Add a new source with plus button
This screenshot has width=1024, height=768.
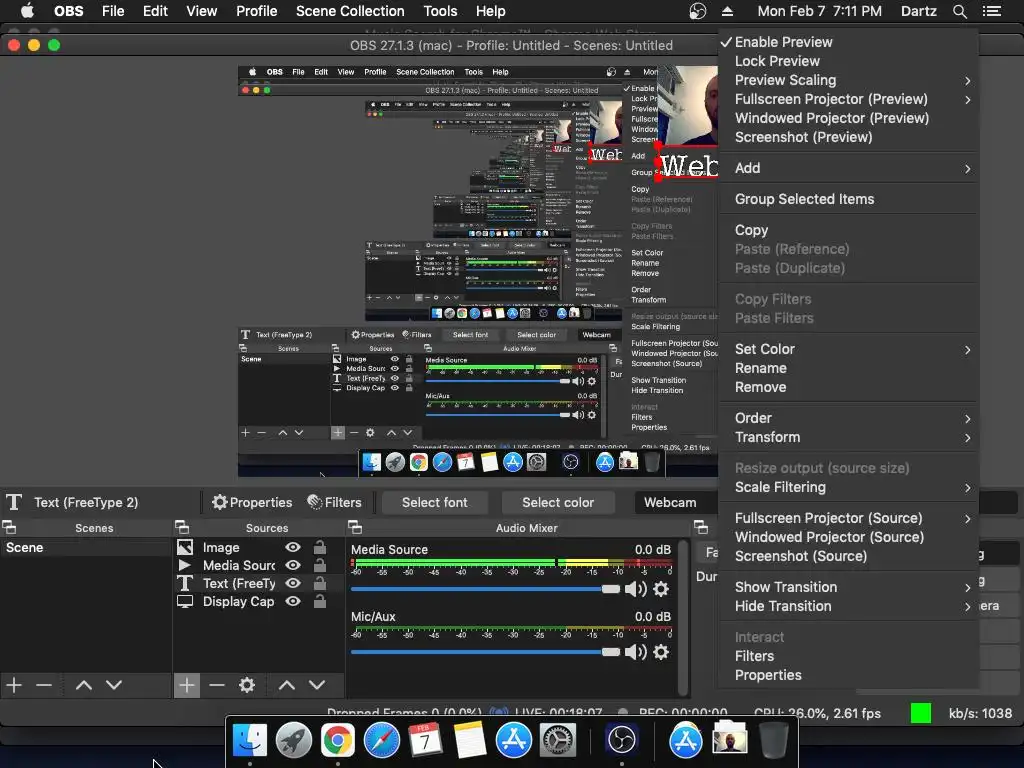coord(187,685)
